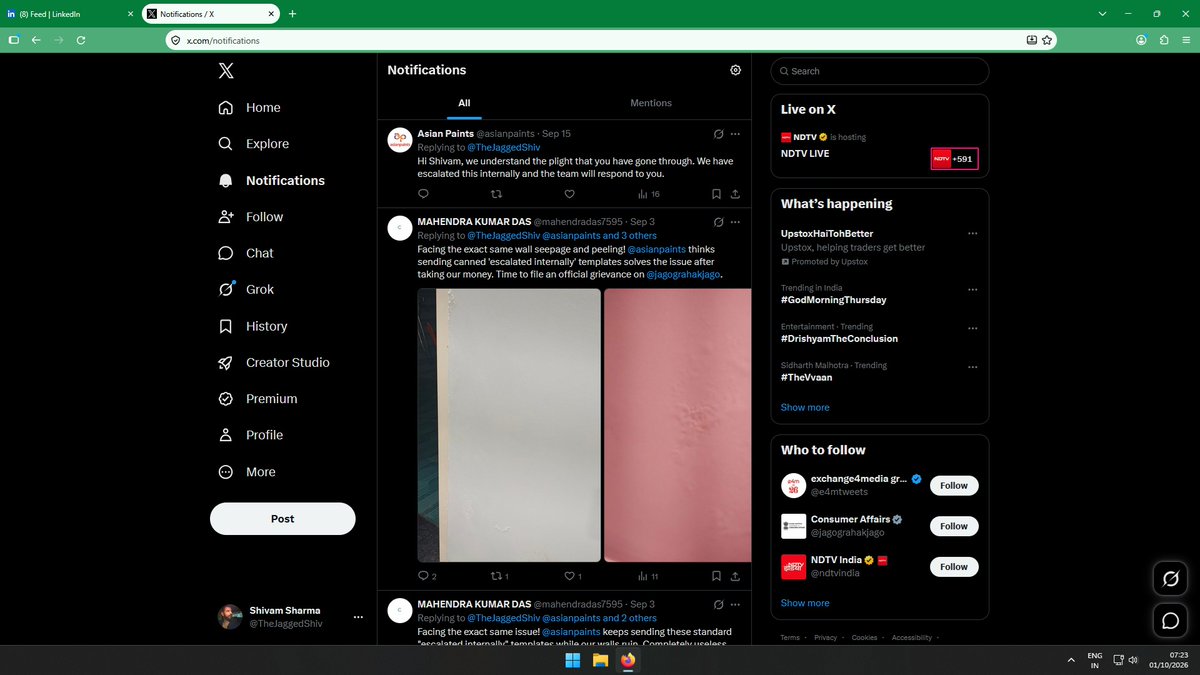Bookmark Mahendra's post with wall photos
This screenshot has height=675, width=1200.
716,576
